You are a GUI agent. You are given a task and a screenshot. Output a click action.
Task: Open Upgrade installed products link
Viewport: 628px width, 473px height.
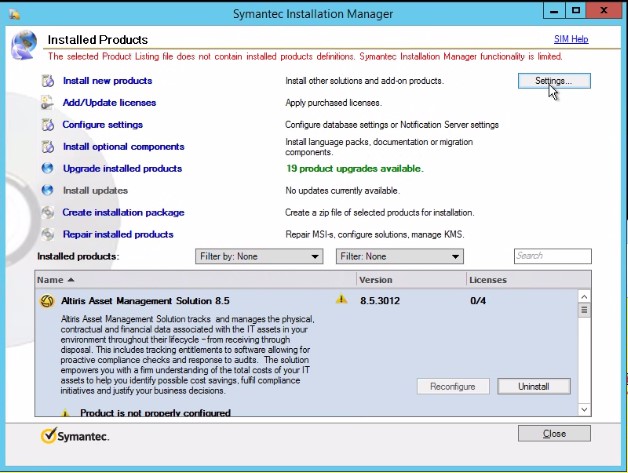122,169
